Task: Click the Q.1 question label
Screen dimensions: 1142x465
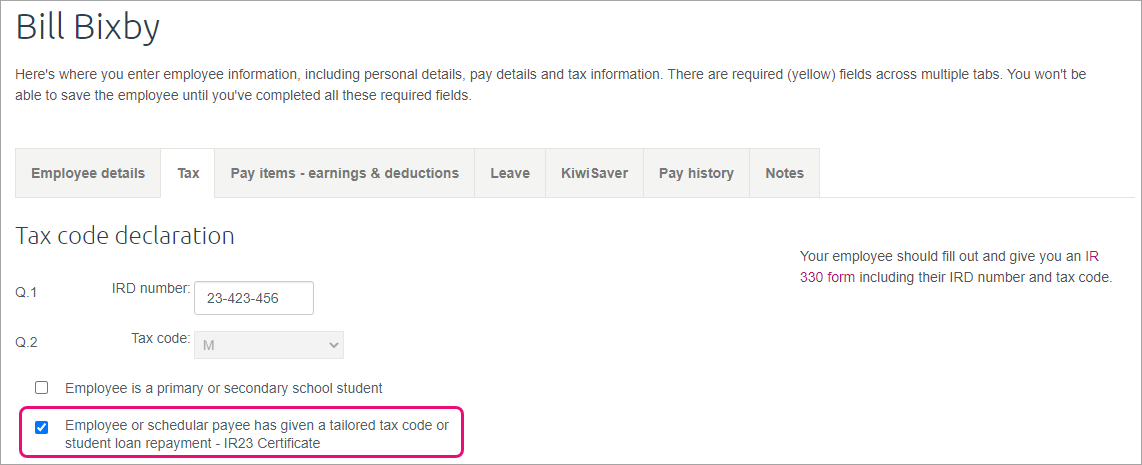Action: coord(26,292)
